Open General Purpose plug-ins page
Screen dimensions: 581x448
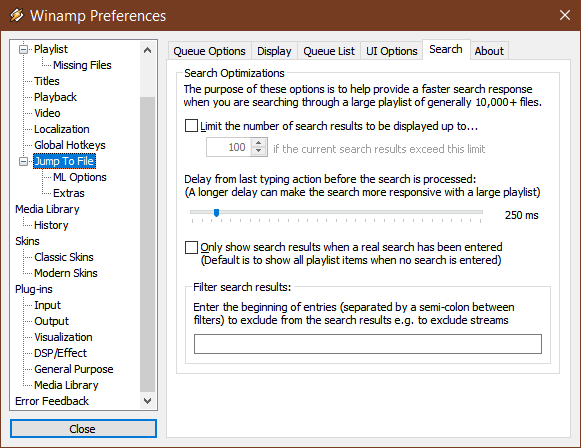pyautogui.click(x=74, y=369)
